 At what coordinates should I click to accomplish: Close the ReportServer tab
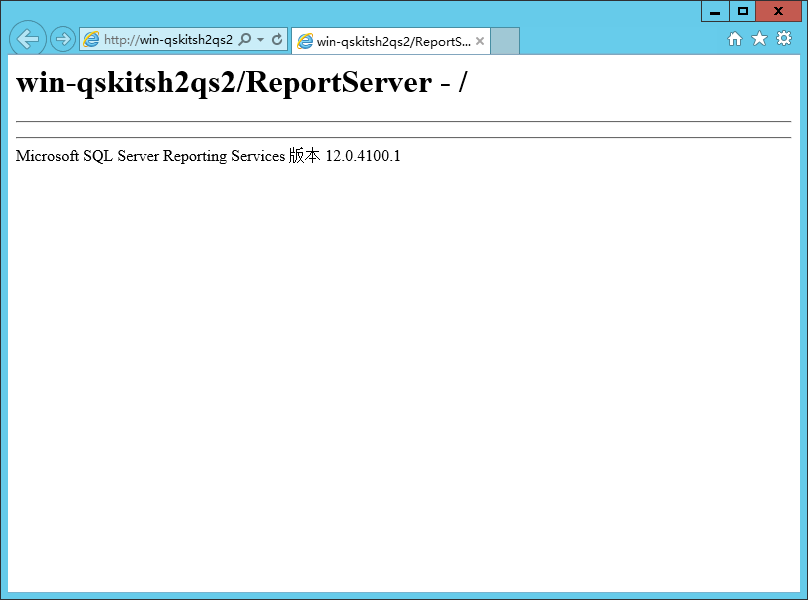click(480, 41)
